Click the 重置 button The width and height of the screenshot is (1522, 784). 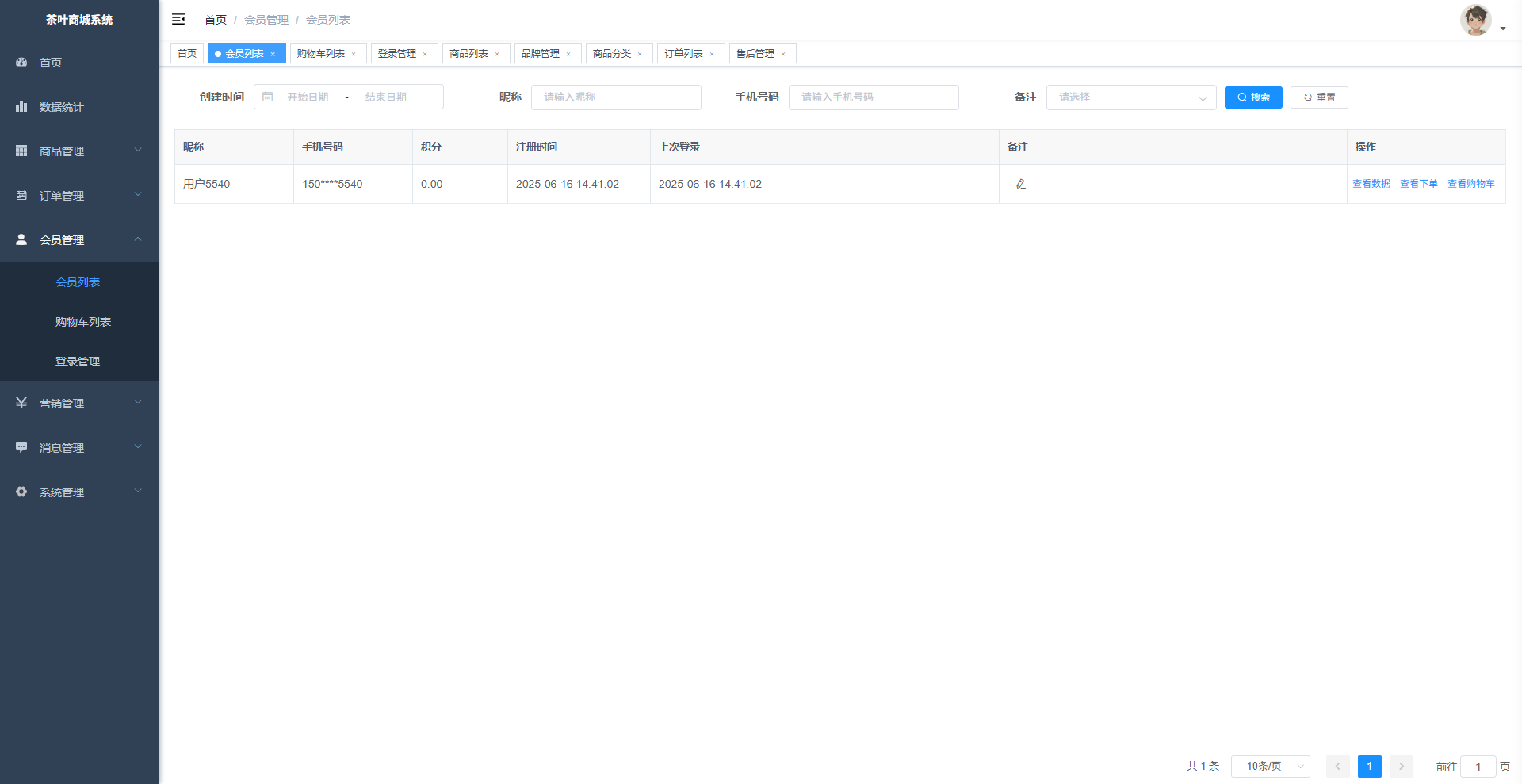(x=1319, y=98)
